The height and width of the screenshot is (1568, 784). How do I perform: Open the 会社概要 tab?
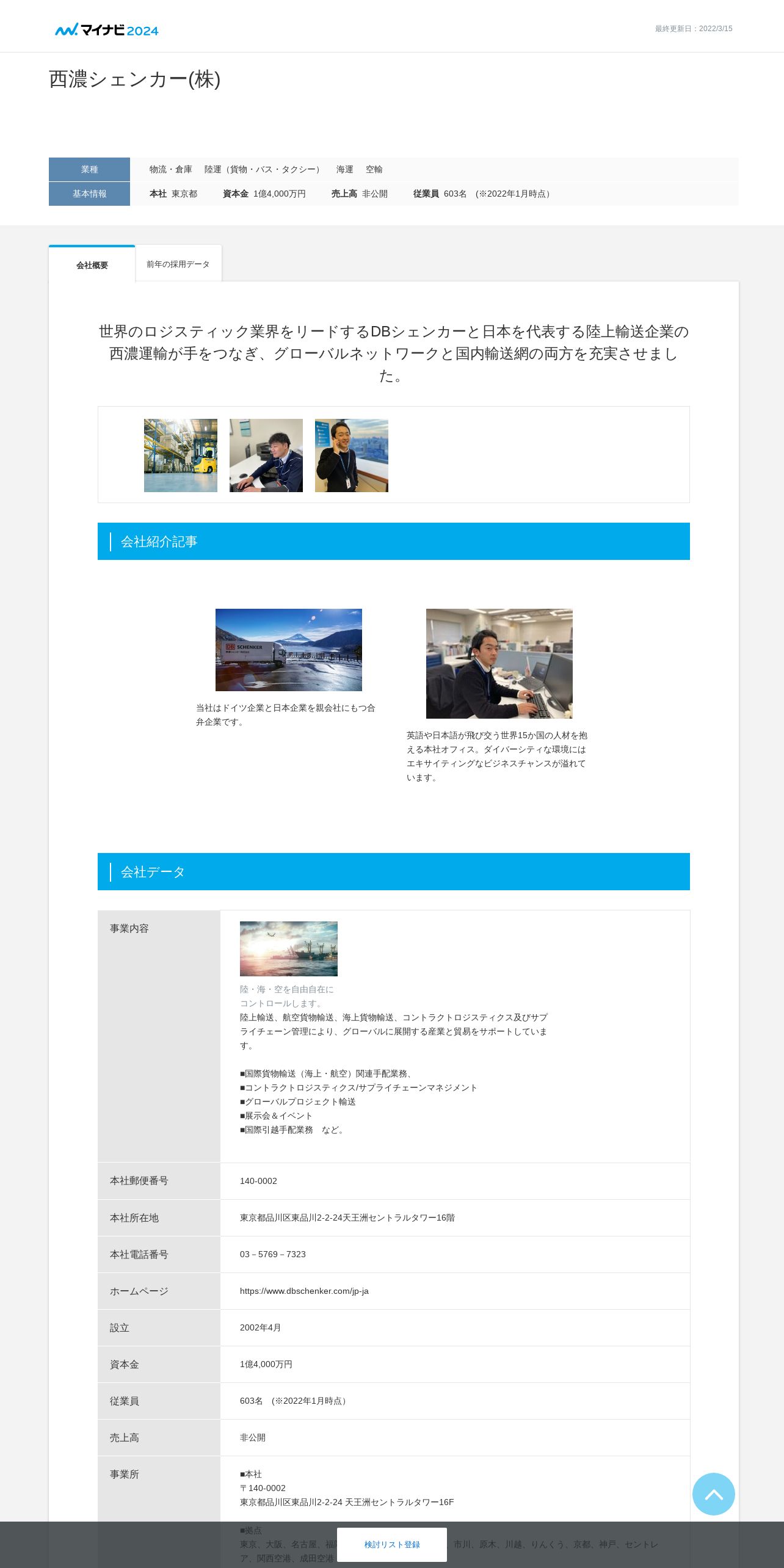click(92, 264)
